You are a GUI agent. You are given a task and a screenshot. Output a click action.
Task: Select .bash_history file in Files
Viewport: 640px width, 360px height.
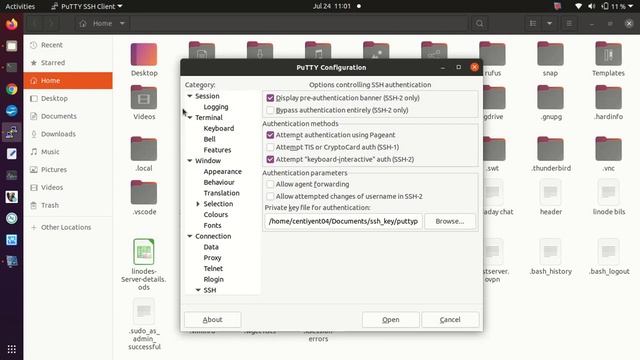click(550, 257)
